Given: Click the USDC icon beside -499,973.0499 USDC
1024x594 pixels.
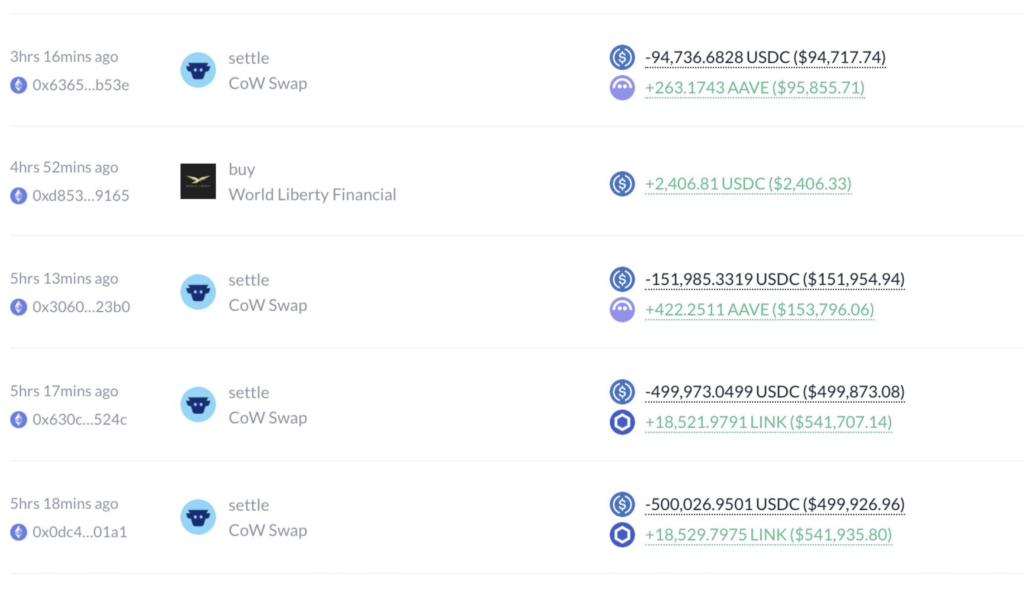Looking at the screenshot, I should pyautogui.click(x=622, y=391).
